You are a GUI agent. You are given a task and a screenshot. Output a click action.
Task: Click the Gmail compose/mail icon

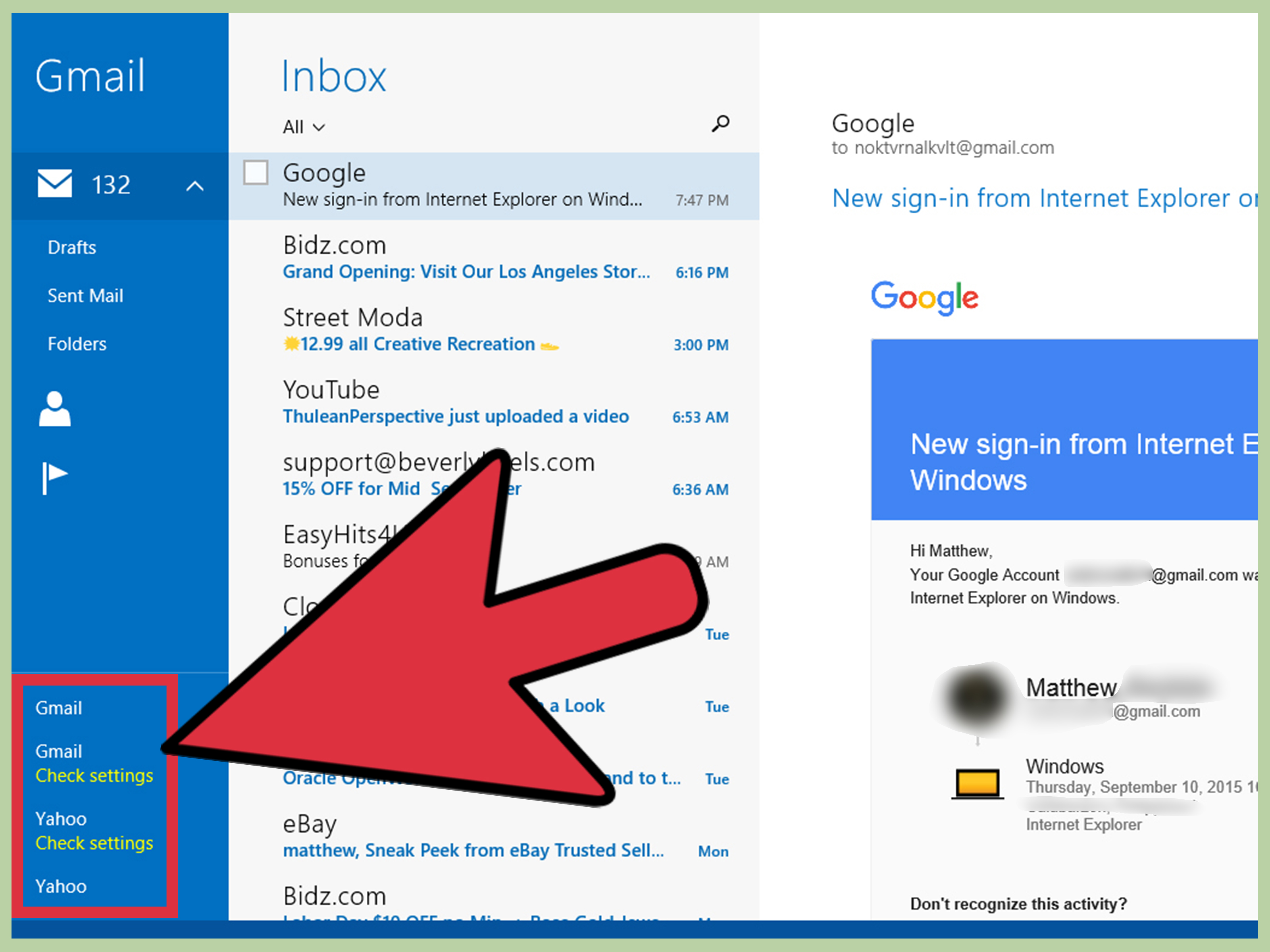click(53, 184)
